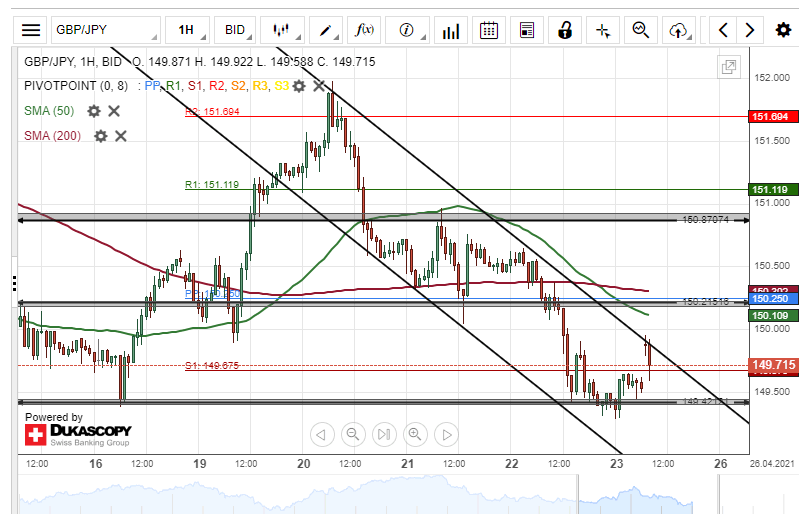
Task: Open the cloud upload save menu
Action: [679, 30]
